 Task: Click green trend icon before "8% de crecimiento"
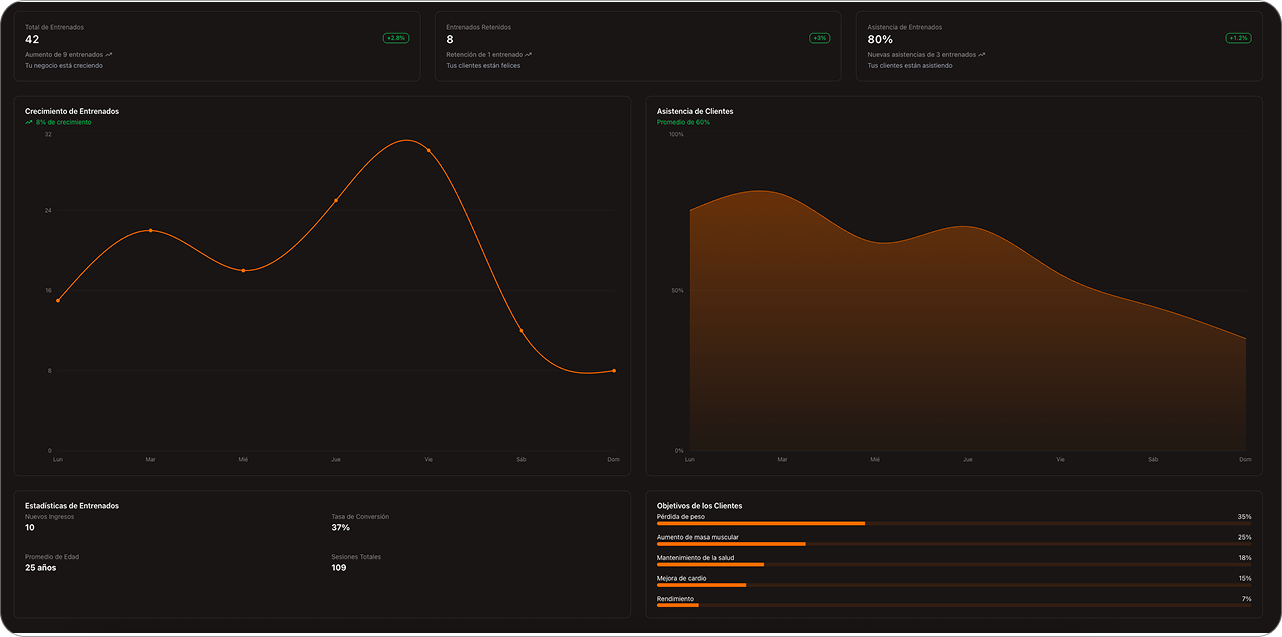pos(29,122)
